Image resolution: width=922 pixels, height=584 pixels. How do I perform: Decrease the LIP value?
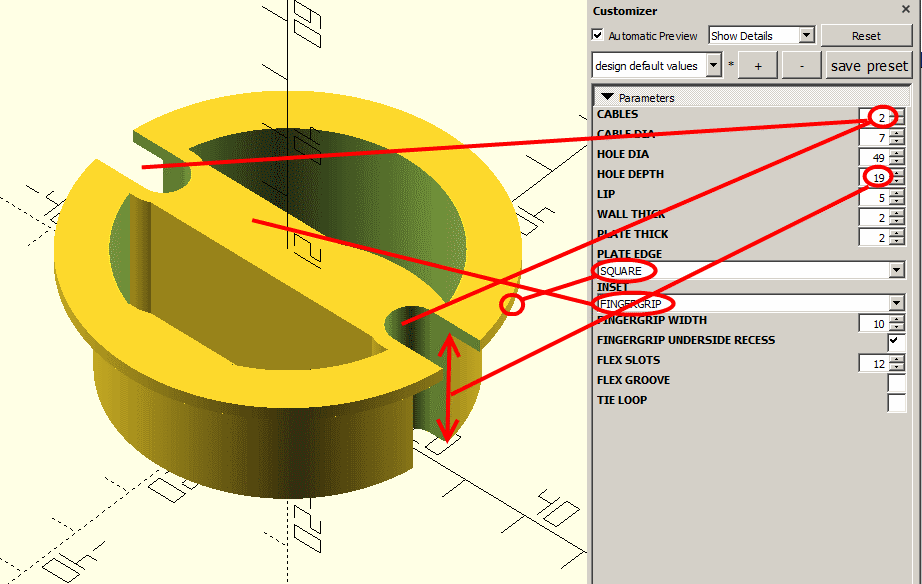coord(897,202)
